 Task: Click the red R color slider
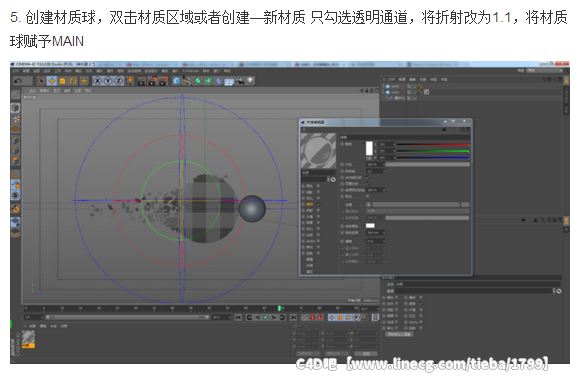click(x=433, y=144)
